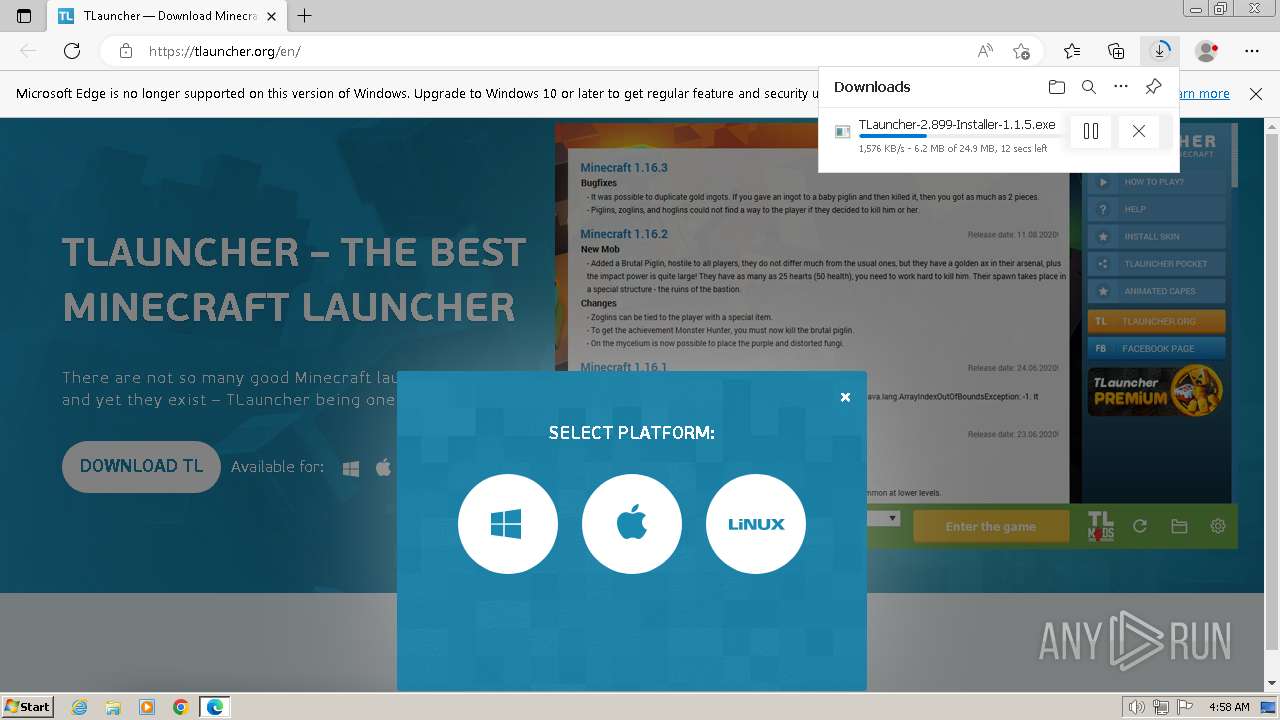The height and width of the screenshot is (720, 1280).
Task: Start Read aloud from the address bar
Action: coord(985,51)
